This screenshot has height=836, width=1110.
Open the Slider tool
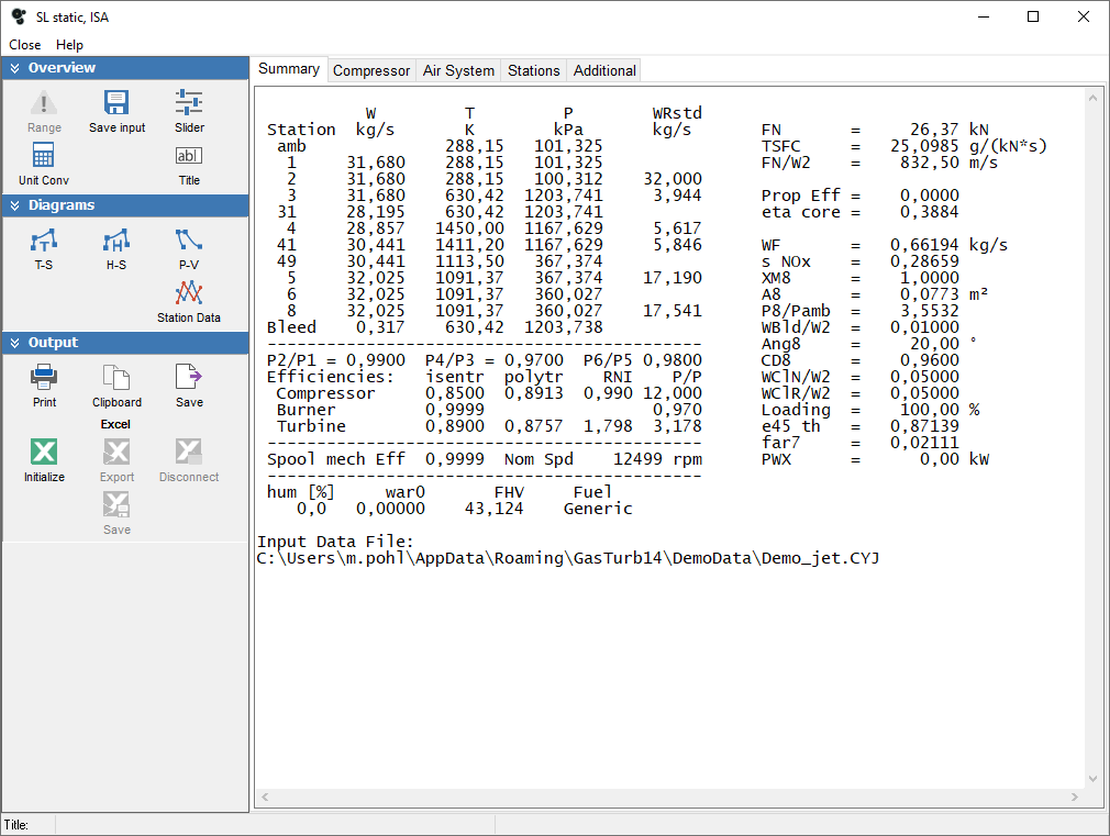[x=189, y=103]
